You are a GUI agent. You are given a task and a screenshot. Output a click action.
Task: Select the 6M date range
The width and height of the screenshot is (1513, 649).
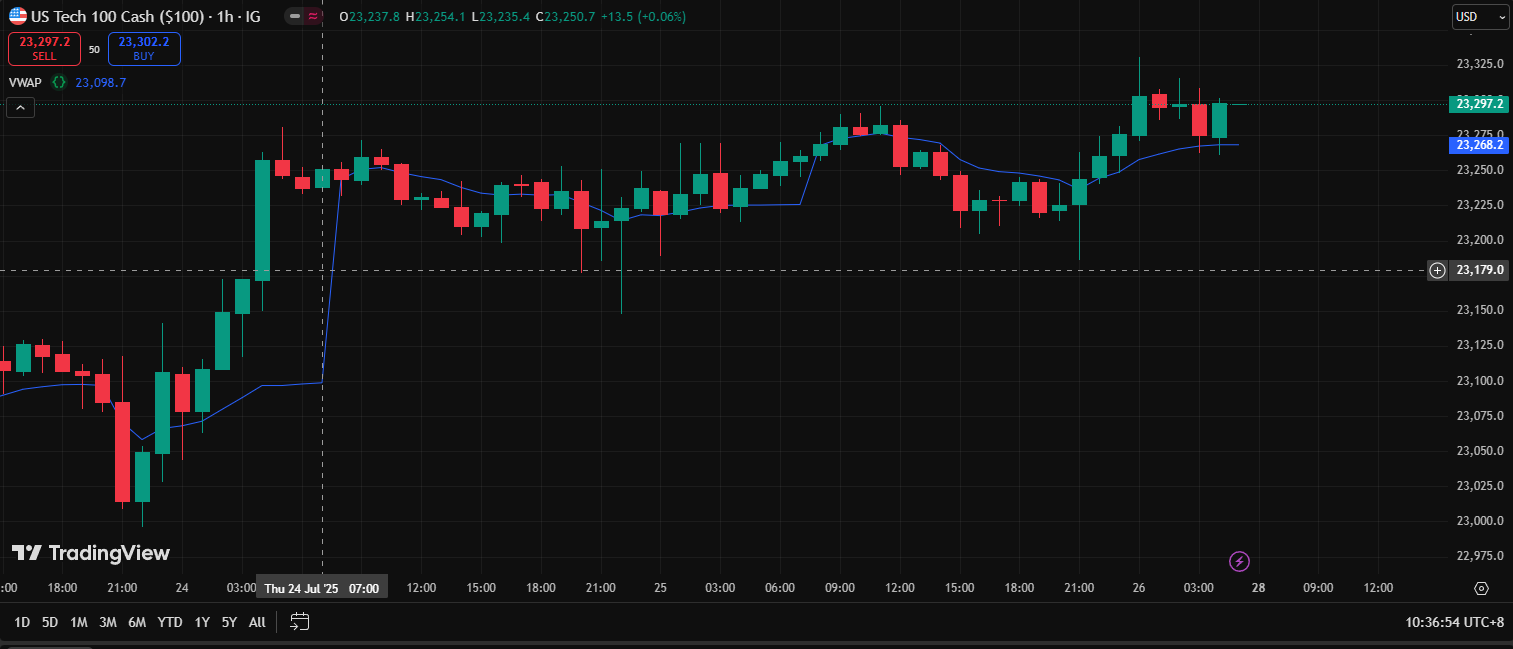(137, 622)
